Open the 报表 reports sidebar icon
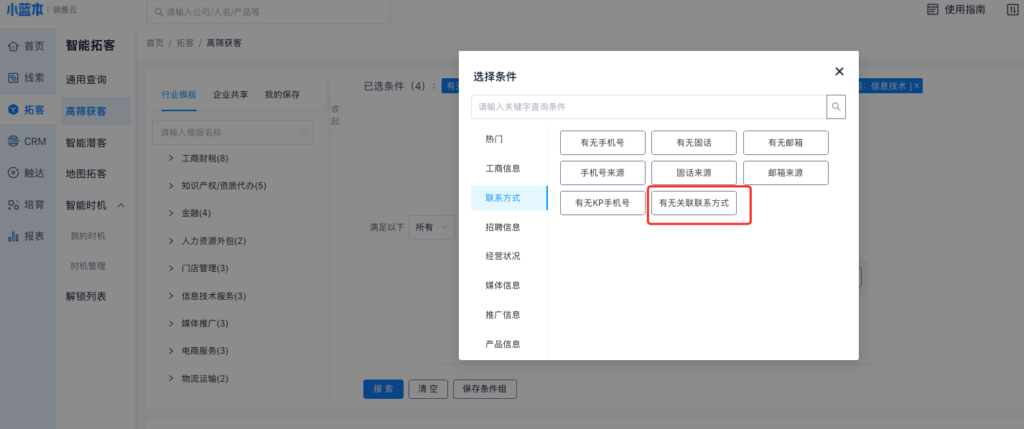The width and height of the screenshot is (1024, 429). coord(14,236)
